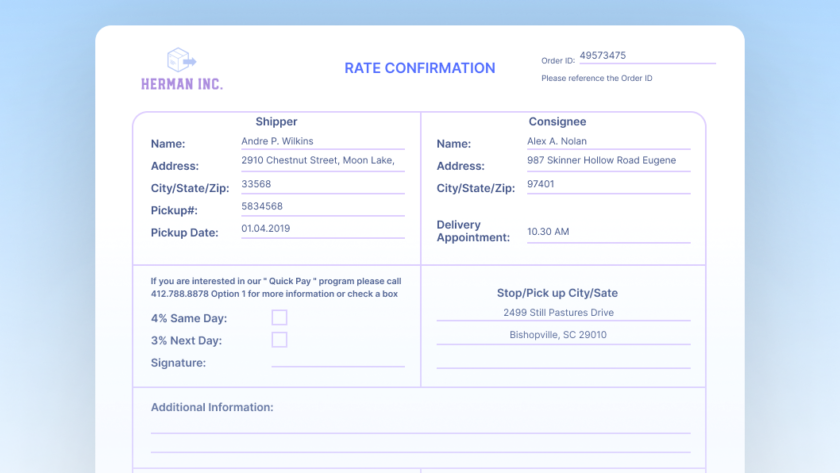Select the Bishopville, SC 29010 line

coord(563,335)
